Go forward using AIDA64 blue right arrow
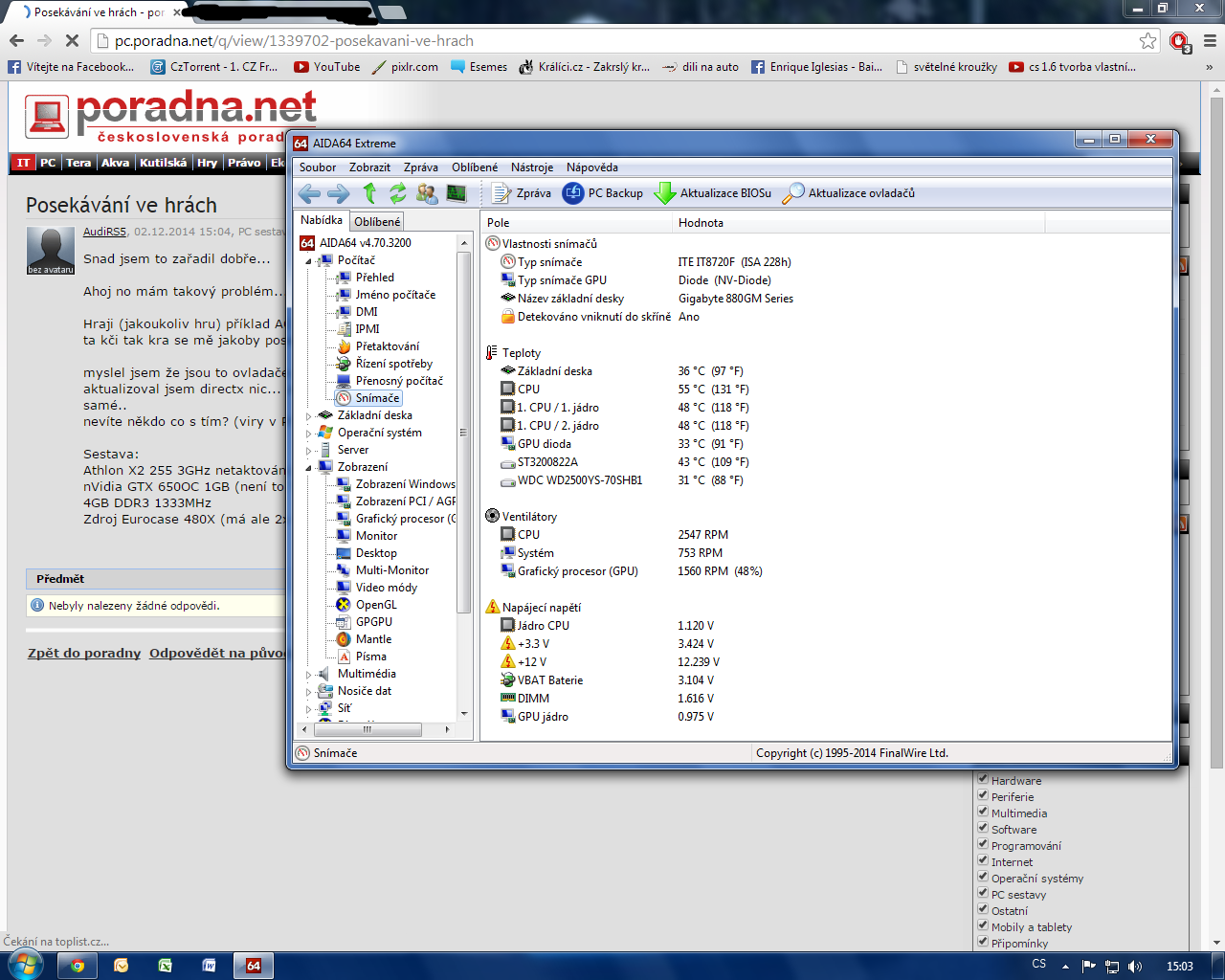Viewport: 1225px width, 980px height. (339, 193)
